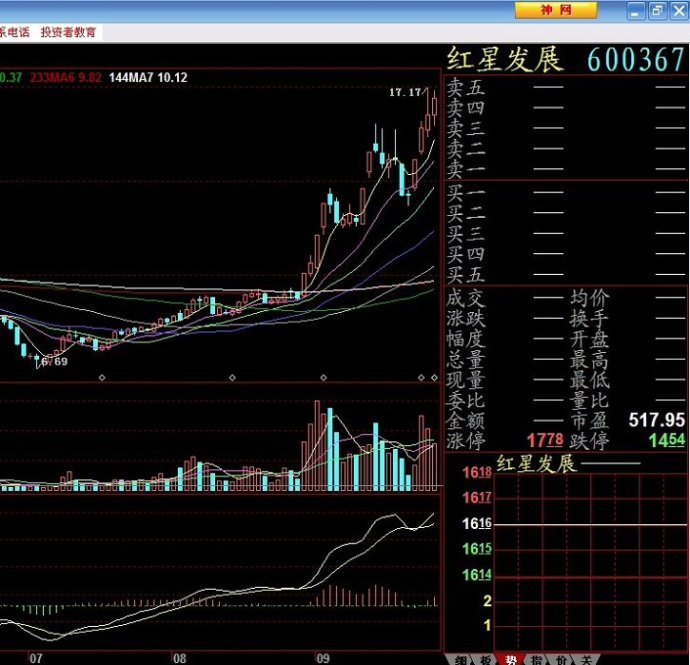The image size is (690, 665).
Task: Open the 投资者教育 menu item
Action: pos(68,32)
